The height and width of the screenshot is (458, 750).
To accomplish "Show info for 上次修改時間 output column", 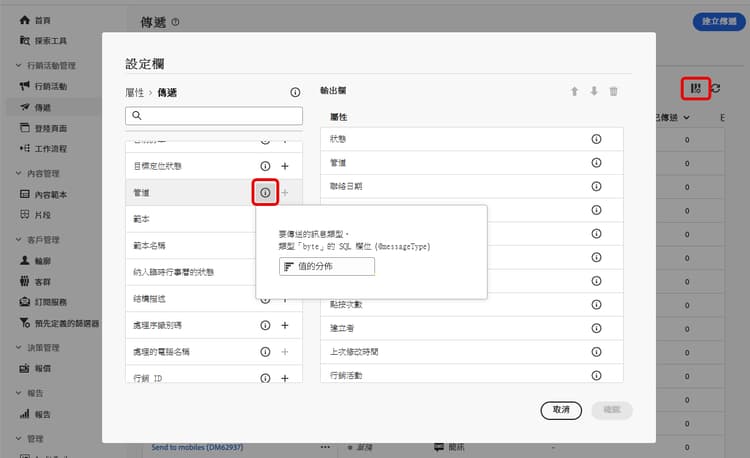I will click(596, 351).
